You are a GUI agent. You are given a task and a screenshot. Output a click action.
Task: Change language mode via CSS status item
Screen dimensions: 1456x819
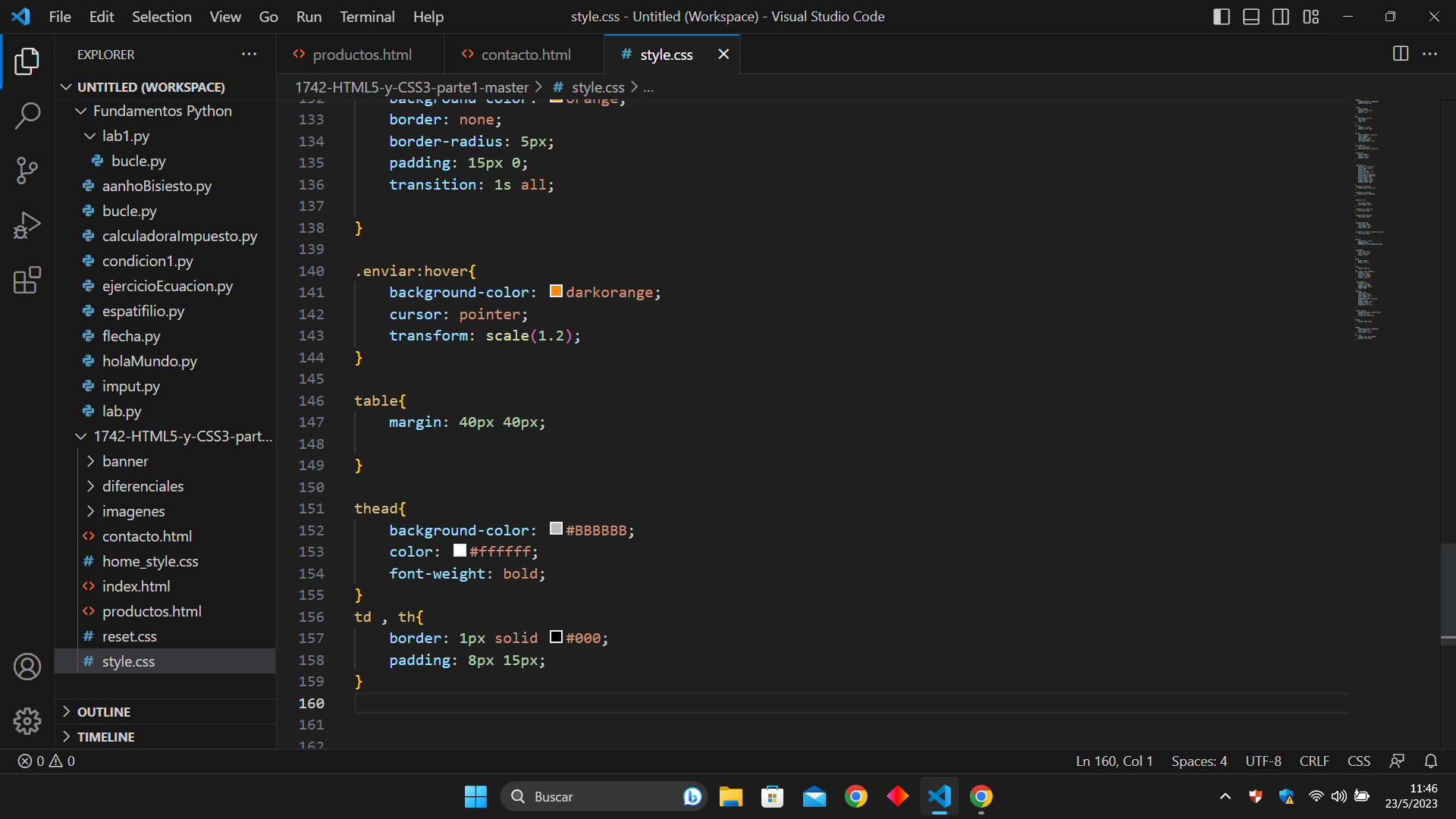[x=1359, y=761]
